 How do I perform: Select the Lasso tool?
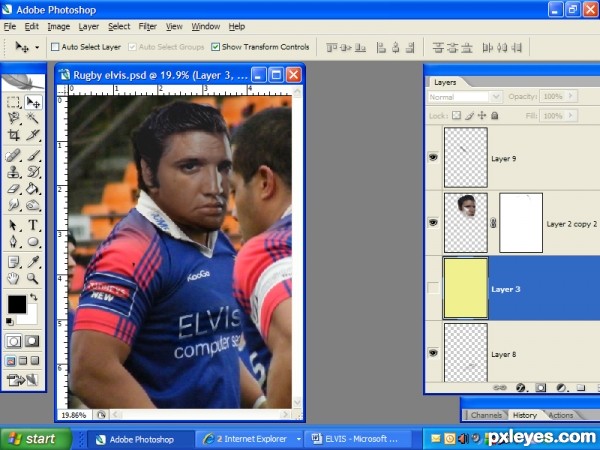(x=13, y=118)
